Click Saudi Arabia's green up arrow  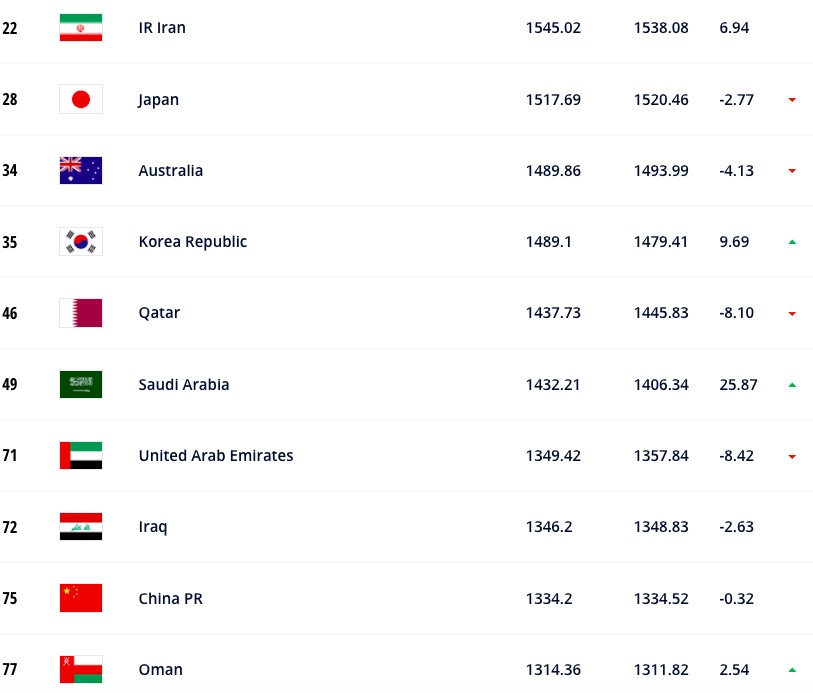pyautogui.click(x=792, y=385)
